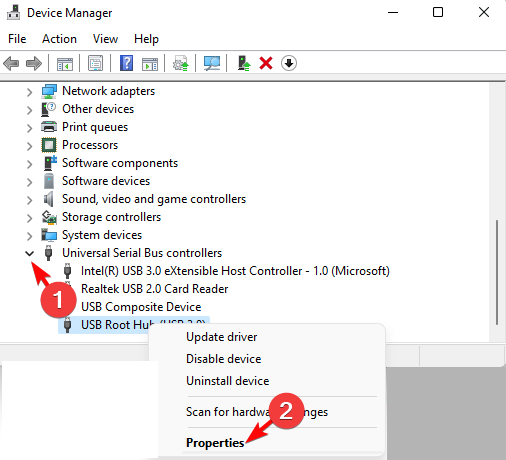506x460 pixels.
Task: Select Update driver from context menu
Action: (x=222, y=337)
